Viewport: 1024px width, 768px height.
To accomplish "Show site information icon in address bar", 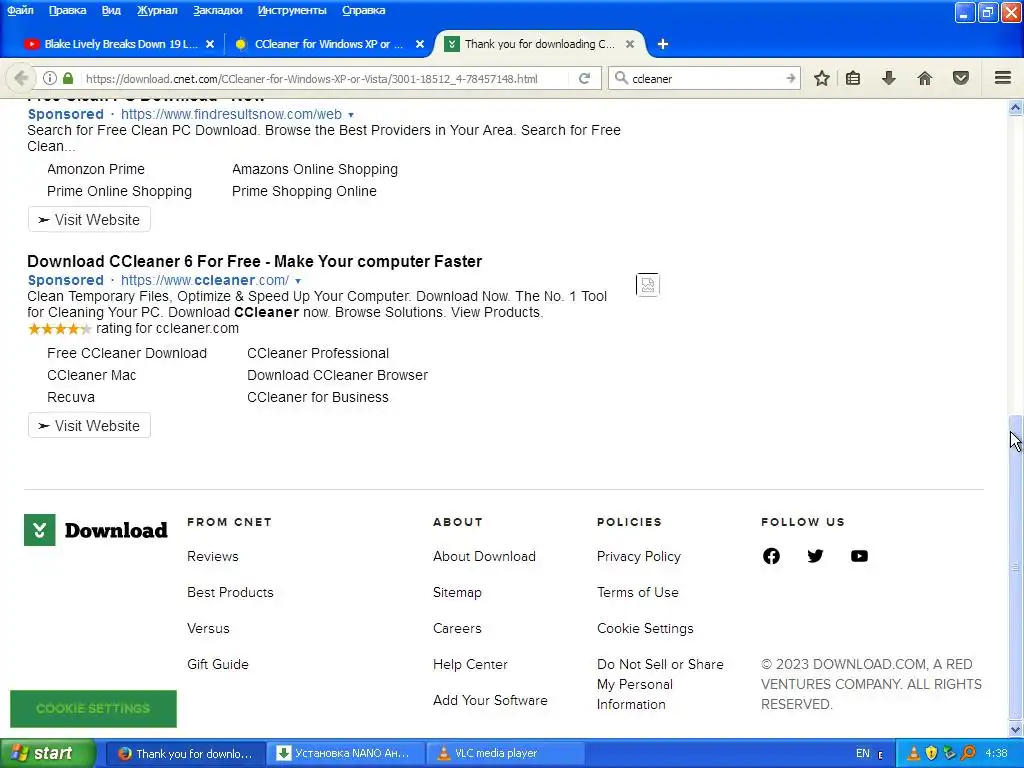I will 50,78.
